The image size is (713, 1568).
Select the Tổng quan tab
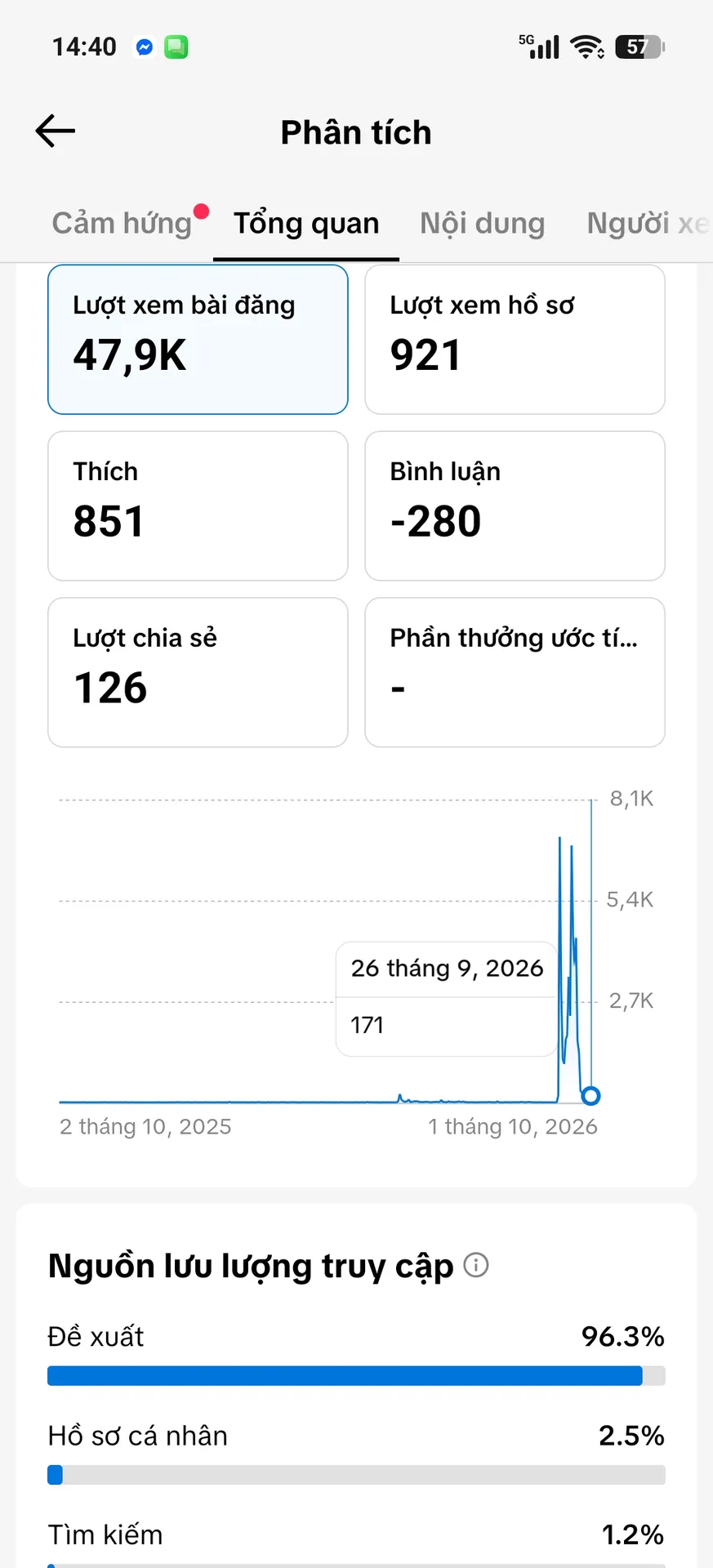coord(306,223)
